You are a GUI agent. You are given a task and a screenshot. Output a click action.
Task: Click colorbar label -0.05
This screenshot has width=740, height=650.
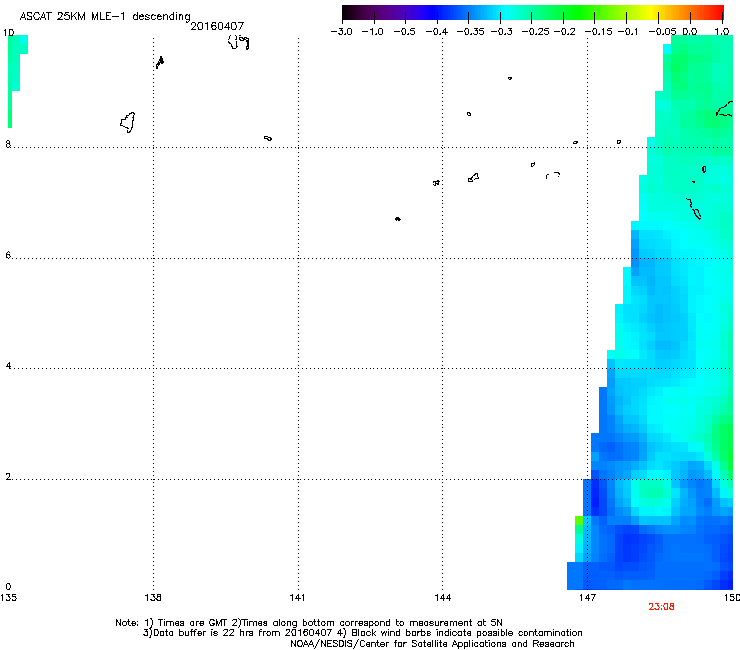pos(663,32)
